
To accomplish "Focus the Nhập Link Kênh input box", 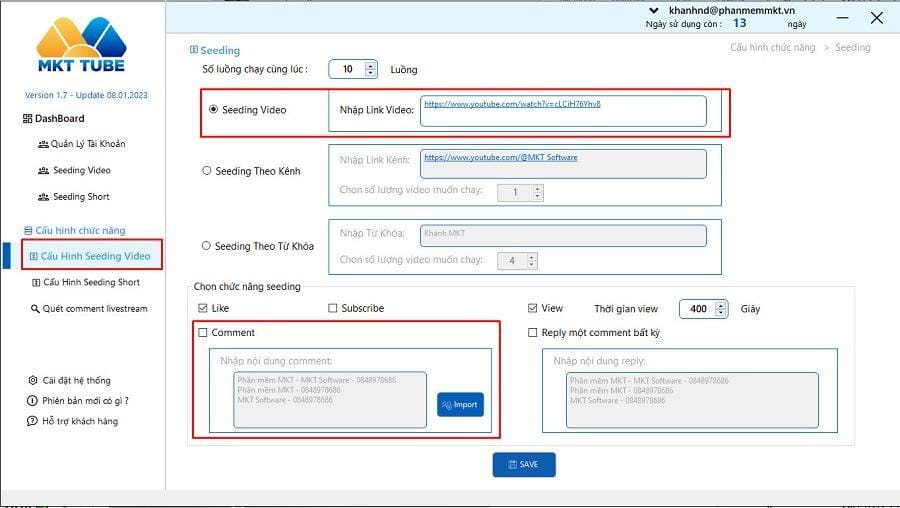I will [563, 164].
